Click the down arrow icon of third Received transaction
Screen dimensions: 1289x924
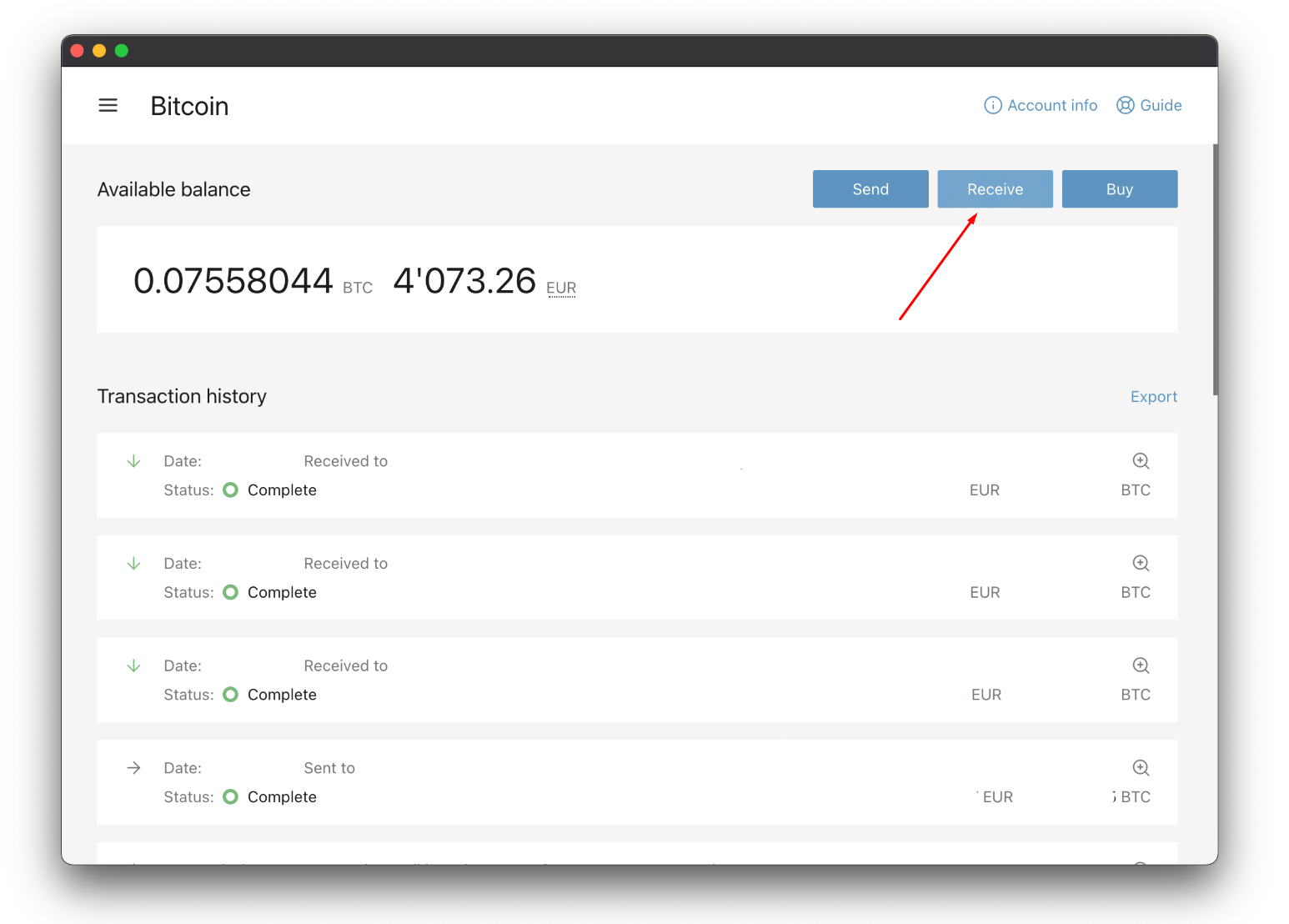point(133,665)
